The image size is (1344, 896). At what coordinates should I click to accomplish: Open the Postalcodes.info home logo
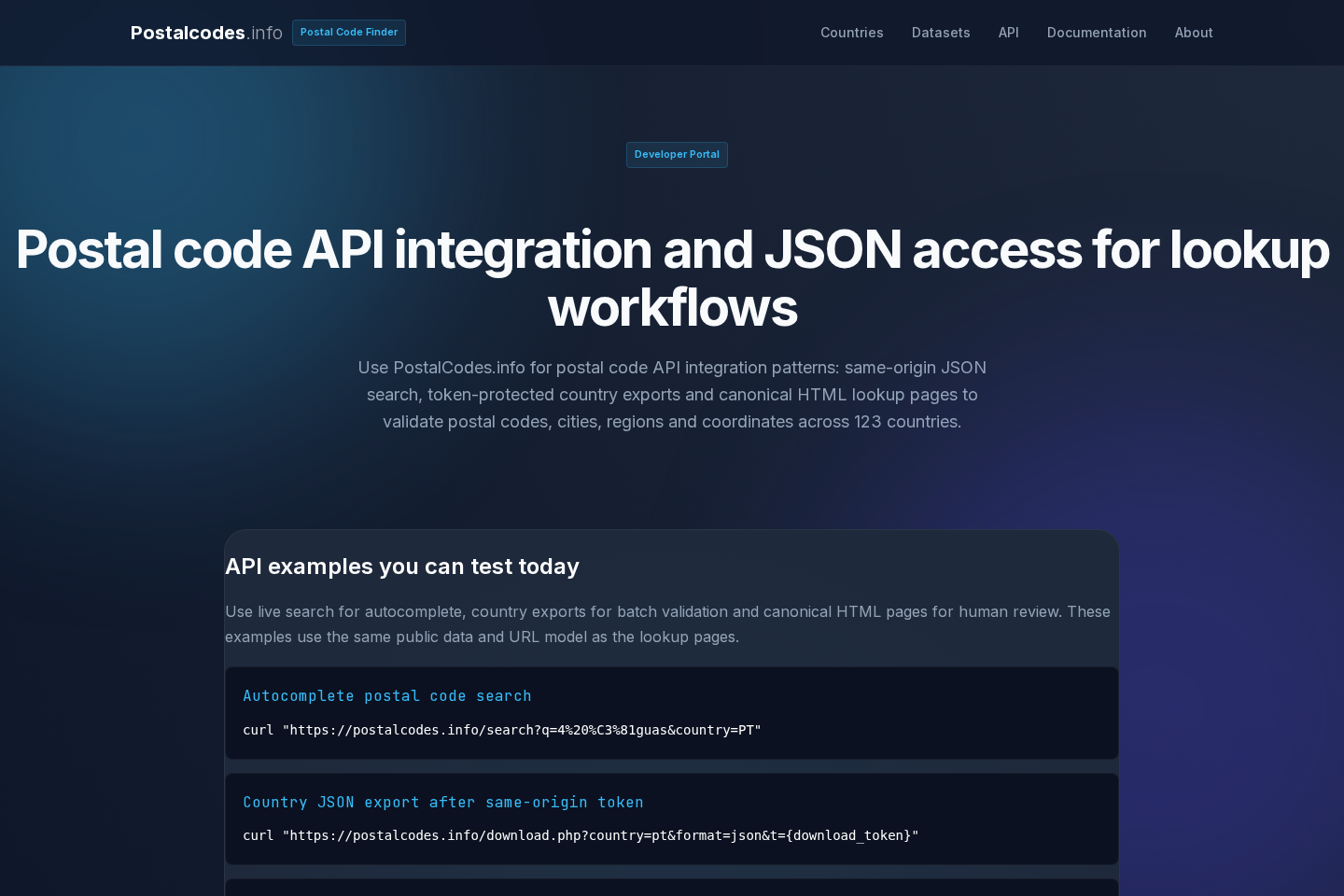tap(206, 33)
